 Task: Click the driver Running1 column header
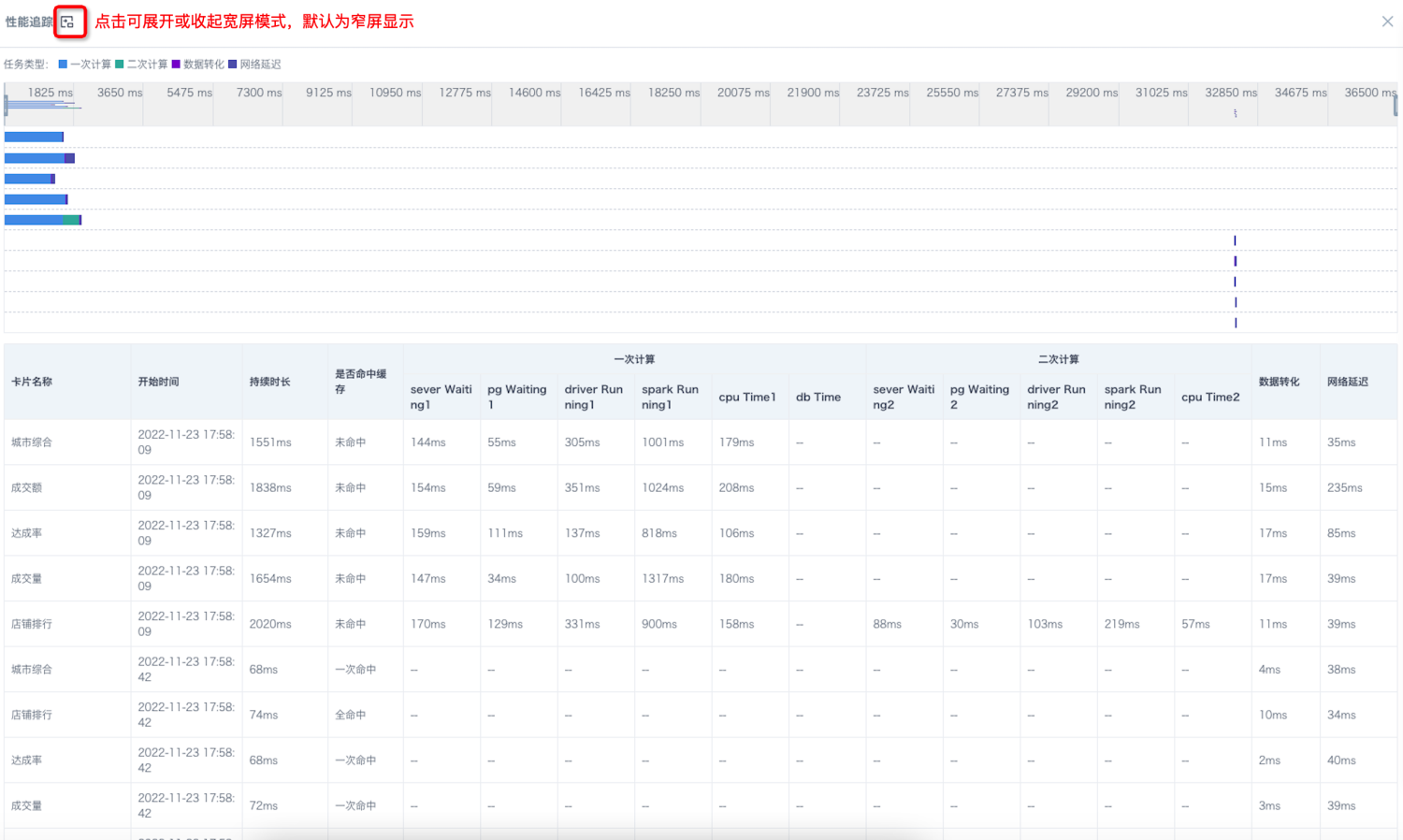pyautogui.click(x=594, y=397)
